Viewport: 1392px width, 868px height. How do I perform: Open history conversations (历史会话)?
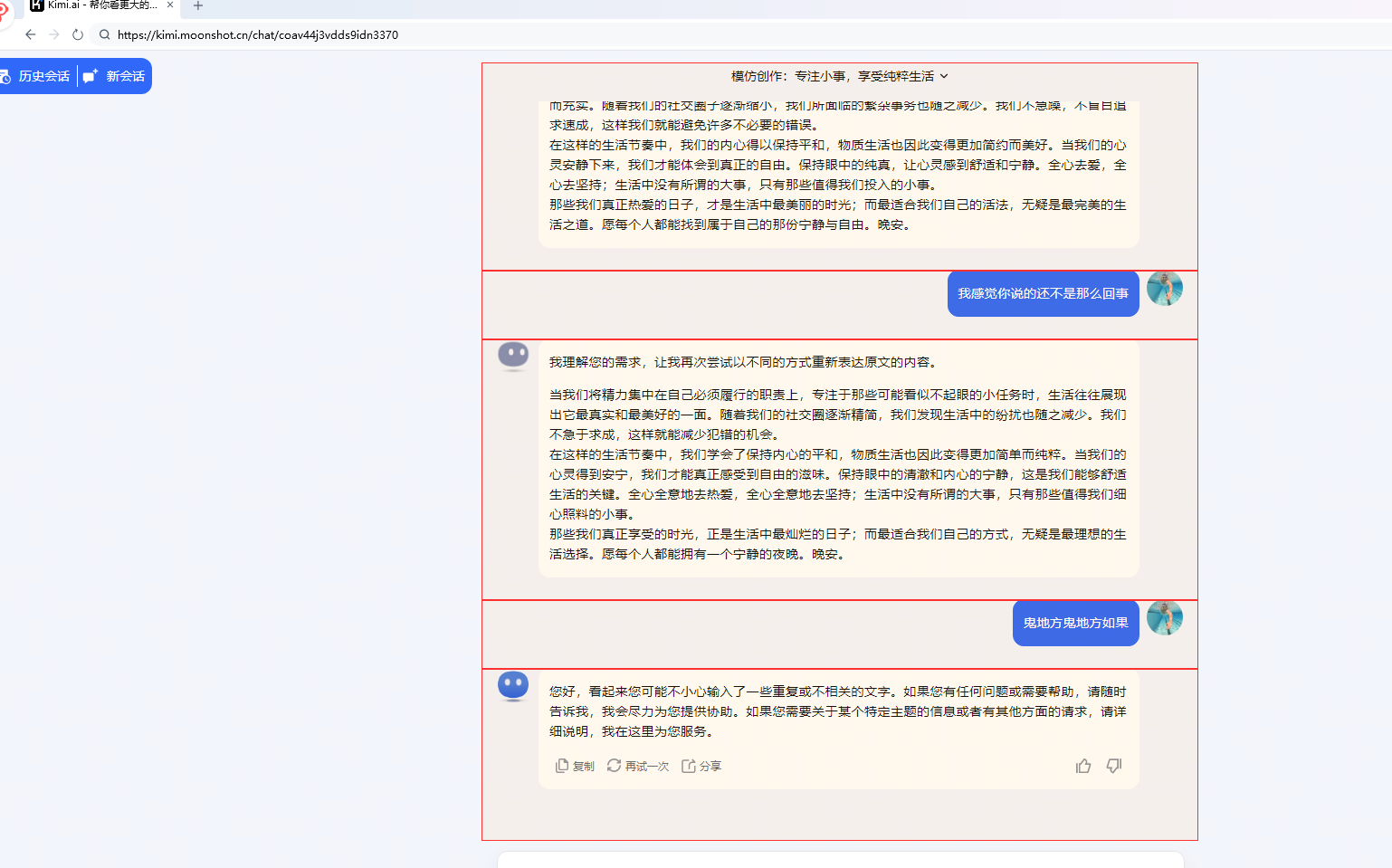[37, 76]
